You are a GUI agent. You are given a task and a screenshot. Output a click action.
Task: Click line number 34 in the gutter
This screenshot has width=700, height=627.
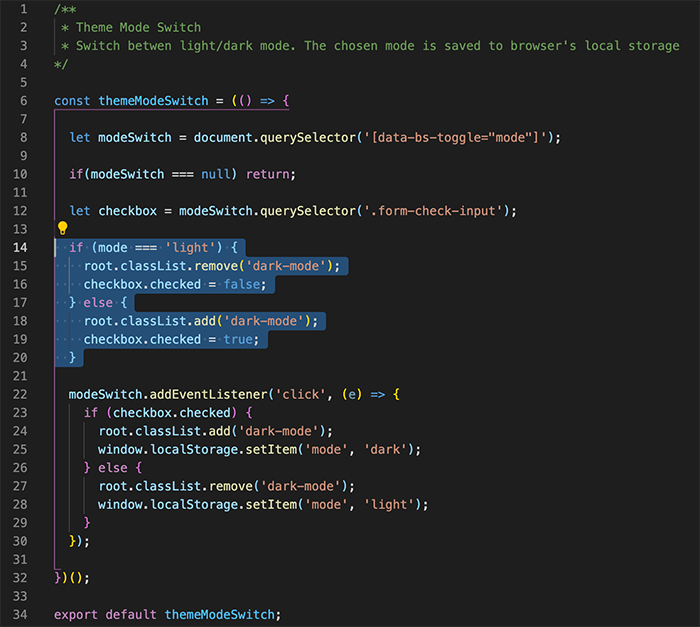click(x=20, y=614)
